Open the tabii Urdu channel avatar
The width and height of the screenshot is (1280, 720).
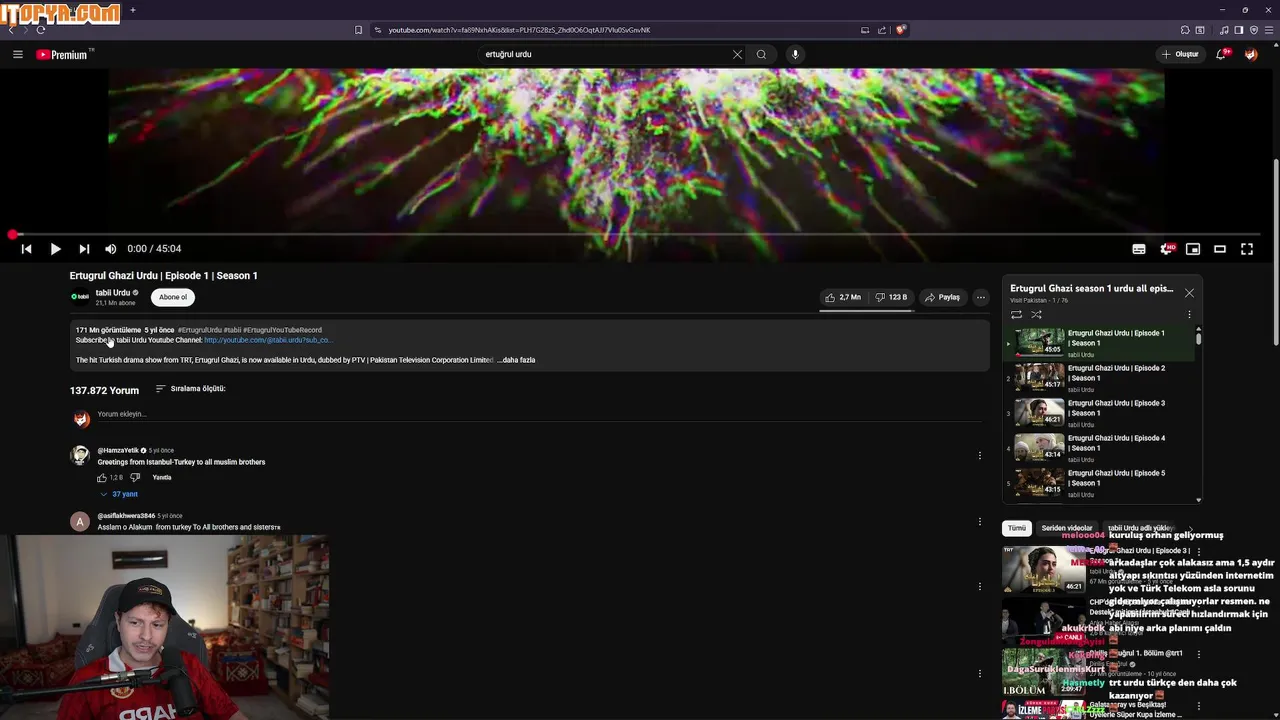point(80,297)
